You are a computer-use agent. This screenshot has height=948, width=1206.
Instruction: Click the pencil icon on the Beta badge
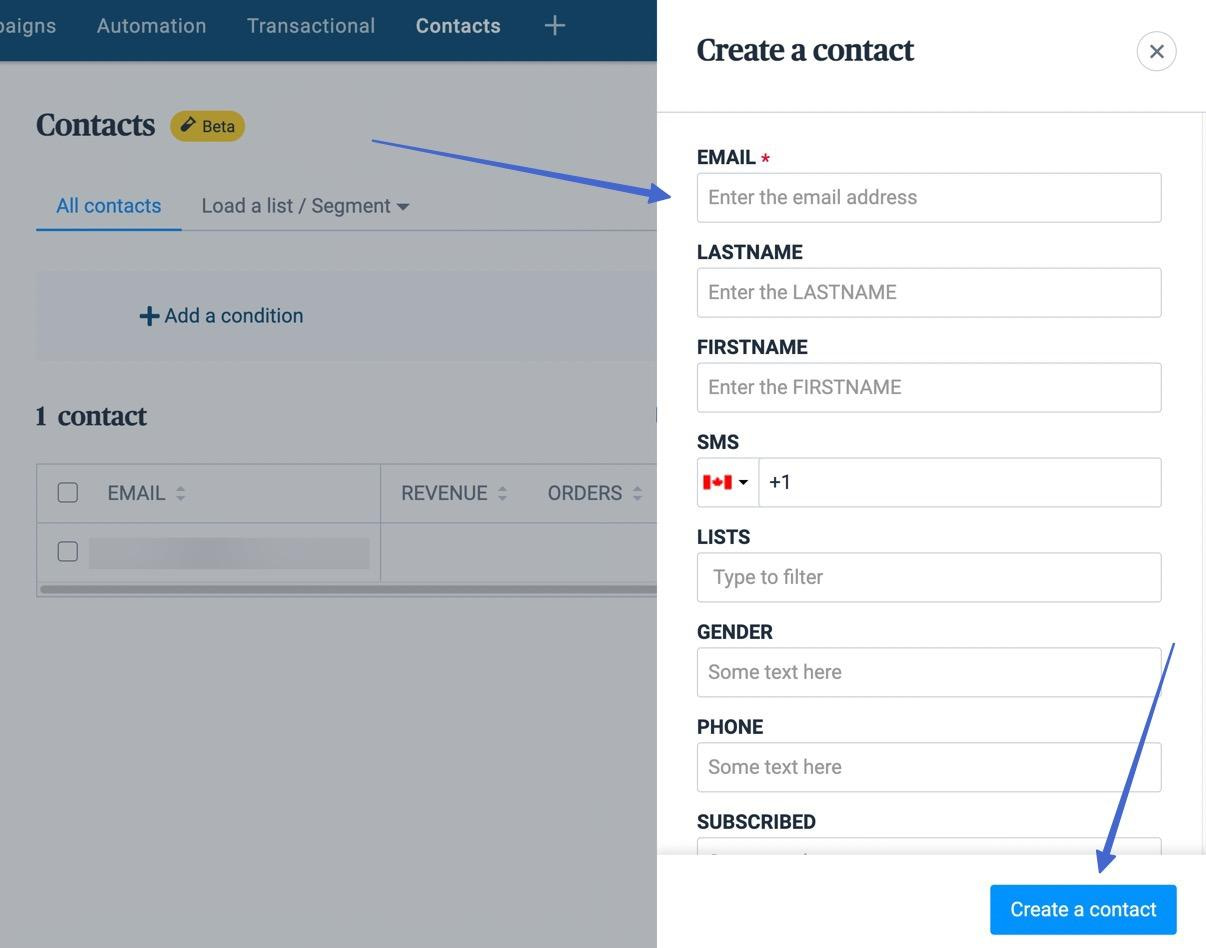[188, 125]
